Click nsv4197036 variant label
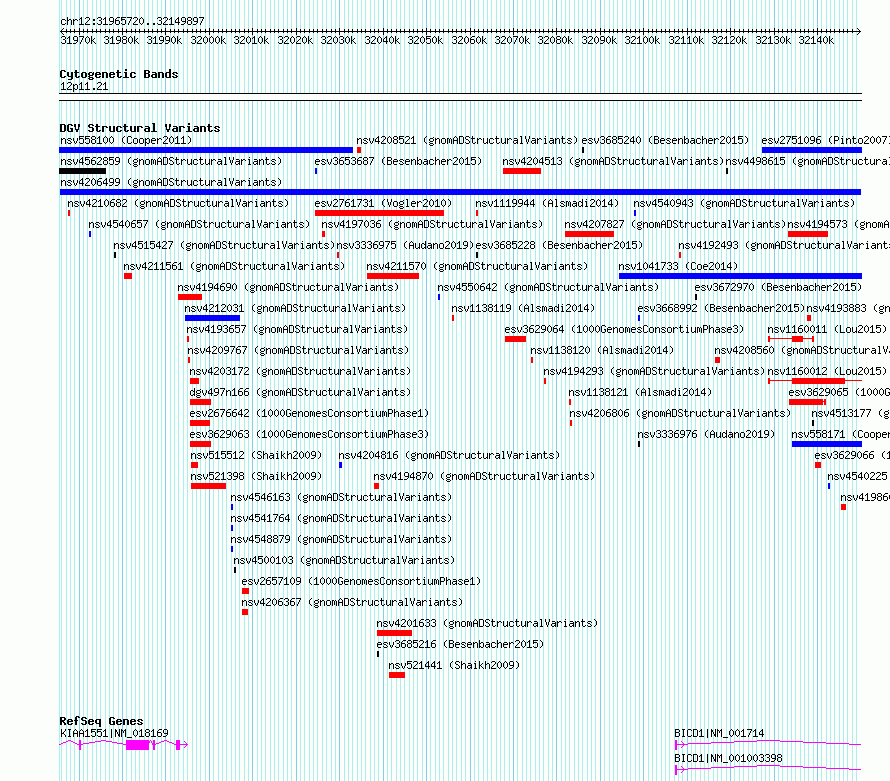This screenshot has height=781, width=890. 432,224
